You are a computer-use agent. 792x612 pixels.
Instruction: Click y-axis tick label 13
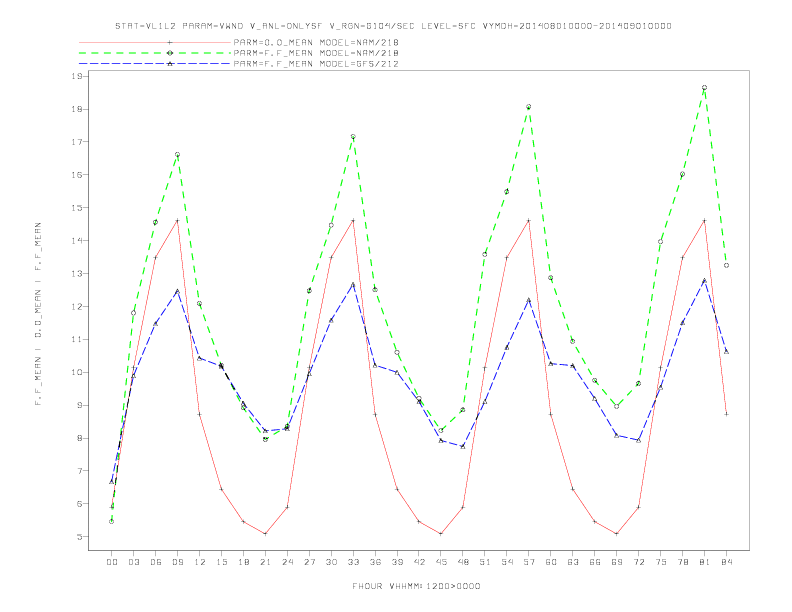tap(77, 274)
